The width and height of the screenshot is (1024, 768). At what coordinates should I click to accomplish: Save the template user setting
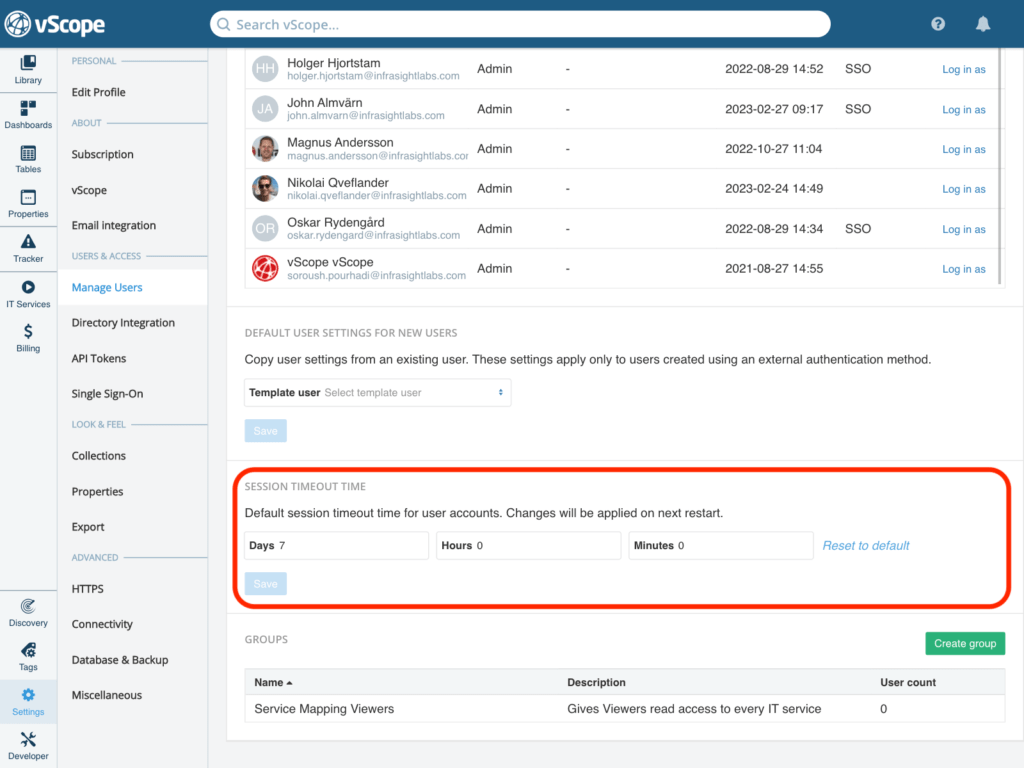click(x=266, y=431)
